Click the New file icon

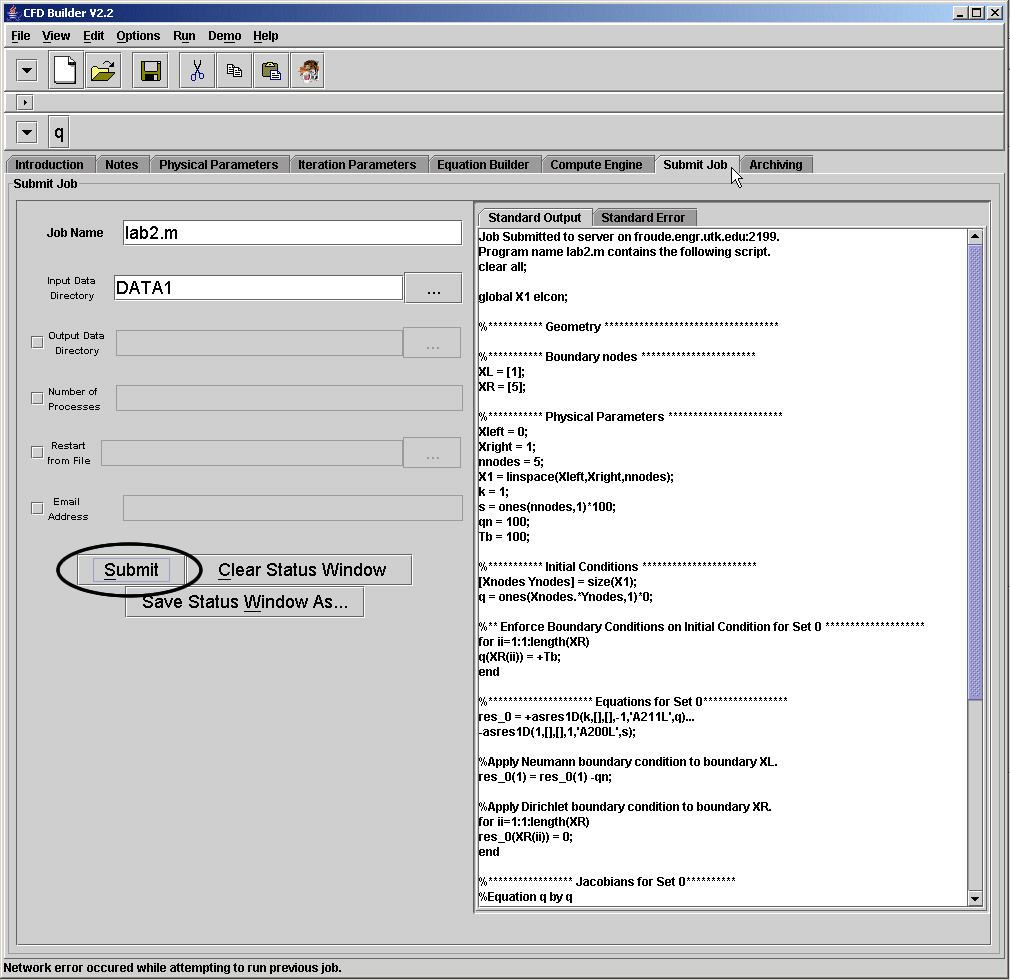[66, 71]
